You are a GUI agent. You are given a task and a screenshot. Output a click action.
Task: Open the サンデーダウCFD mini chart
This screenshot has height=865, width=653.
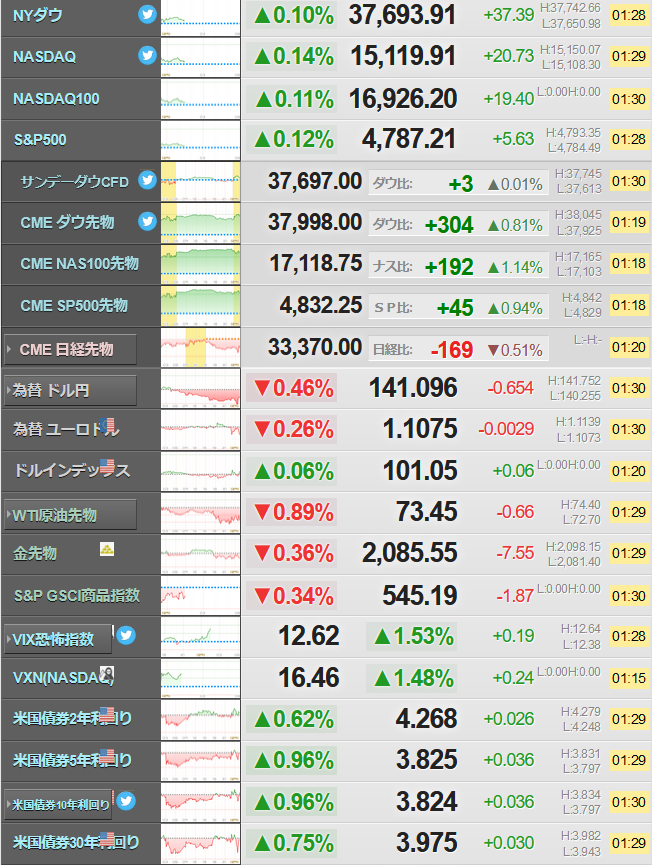(x=201, y=181)
